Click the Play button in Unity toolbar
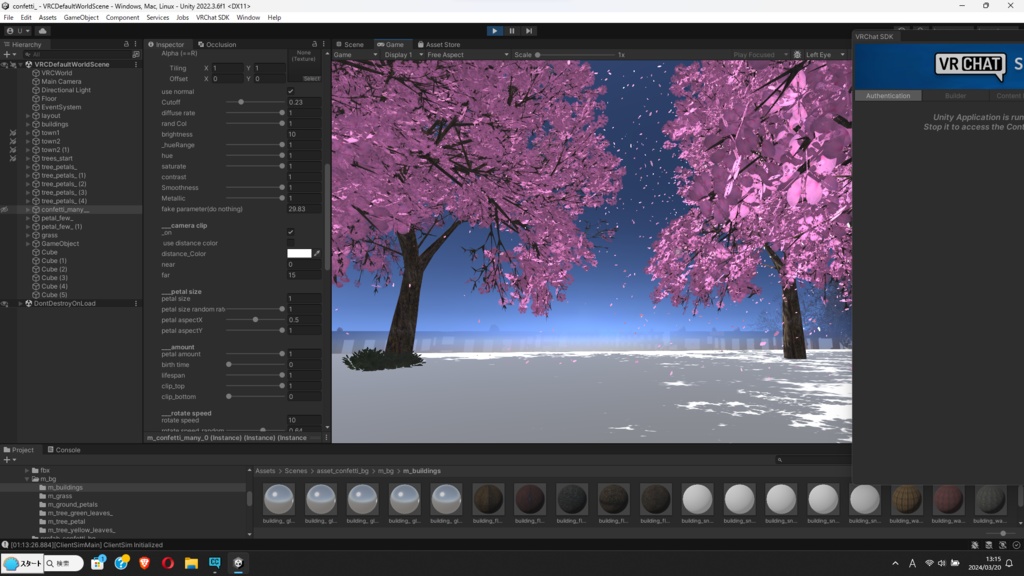The image size is (1024, 576). 494,31
